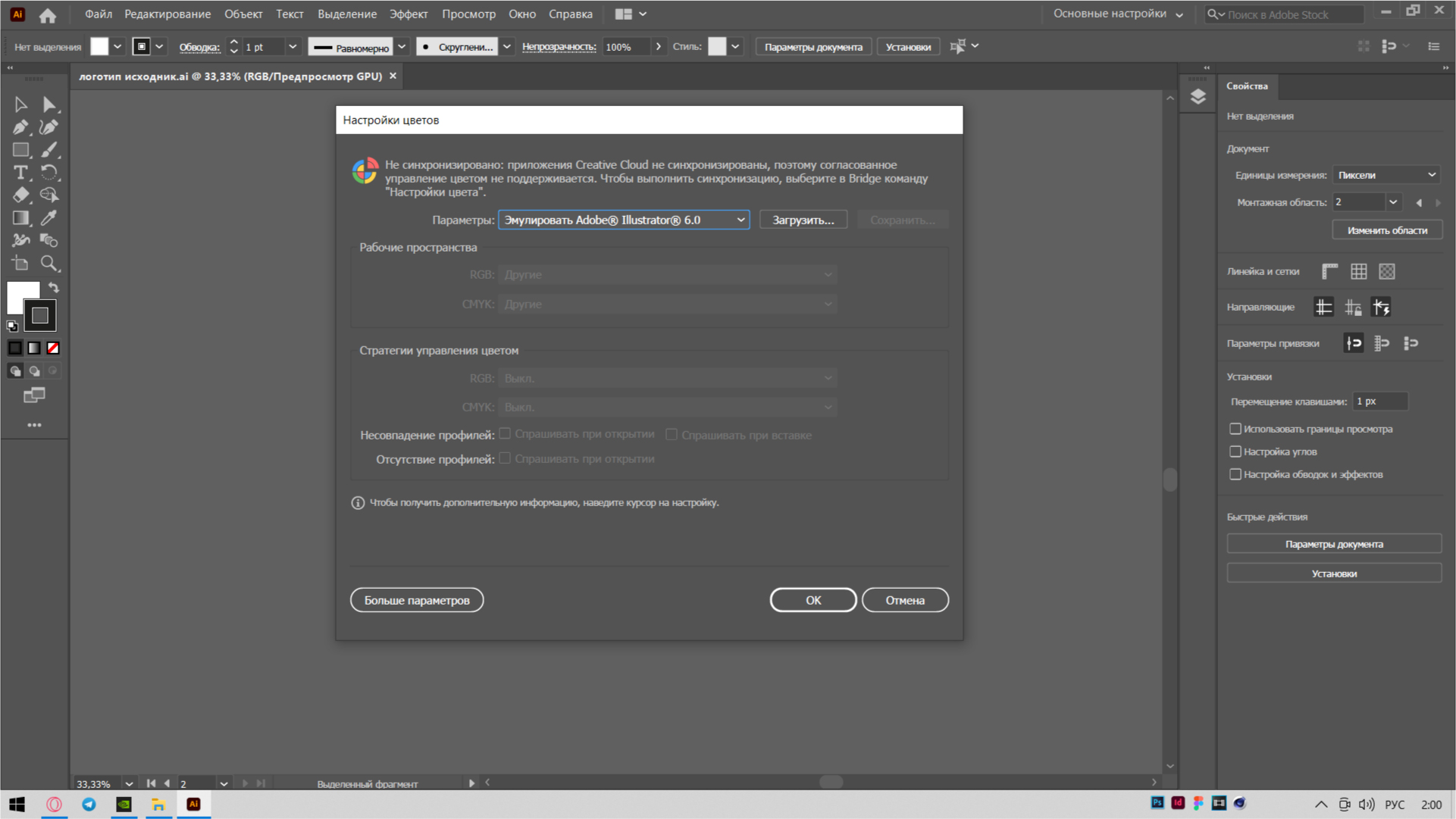Show rulers icon in Properties panel
This screenshot has height=819, width=1456.
tap(1330, 271)
